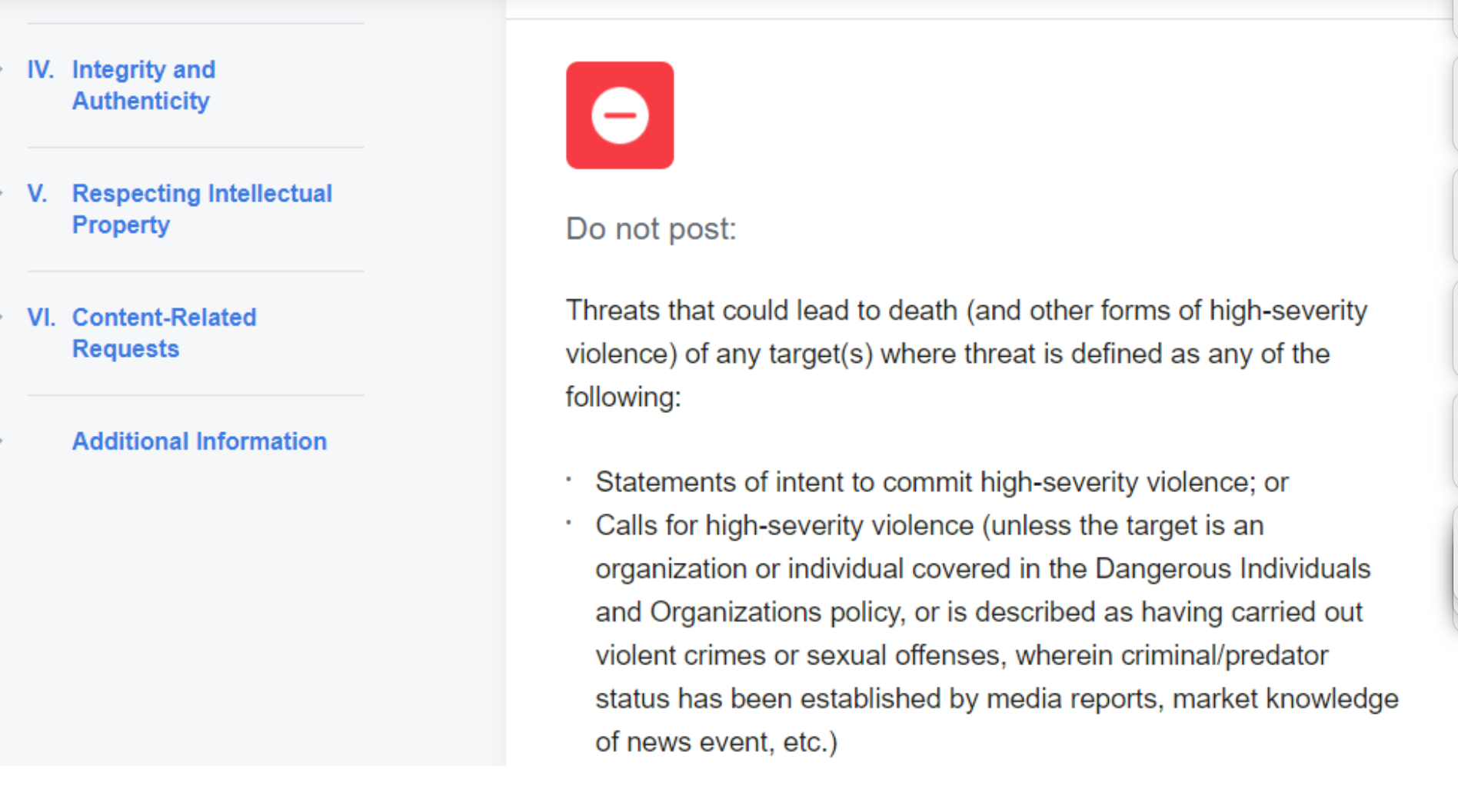Screen dimensions: 1458x812
Task: Expand arrow beside Additional Information
Action: coord(2,441)
